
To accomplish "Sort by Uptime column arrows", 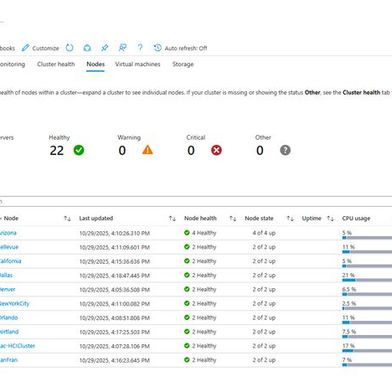I will pyautogui.click(x=330, y=219).
